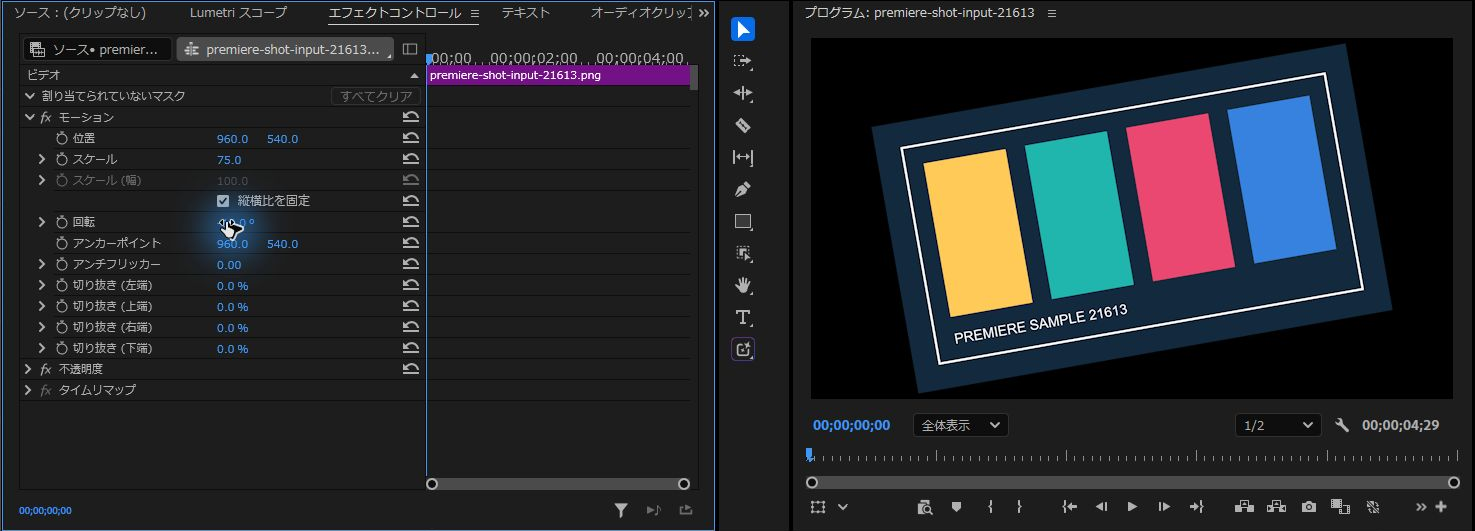This screenshot has width=1475, height=531.
Task: Switch to ソース: (クリップなし) tab
Action: (x=79, y=13)
